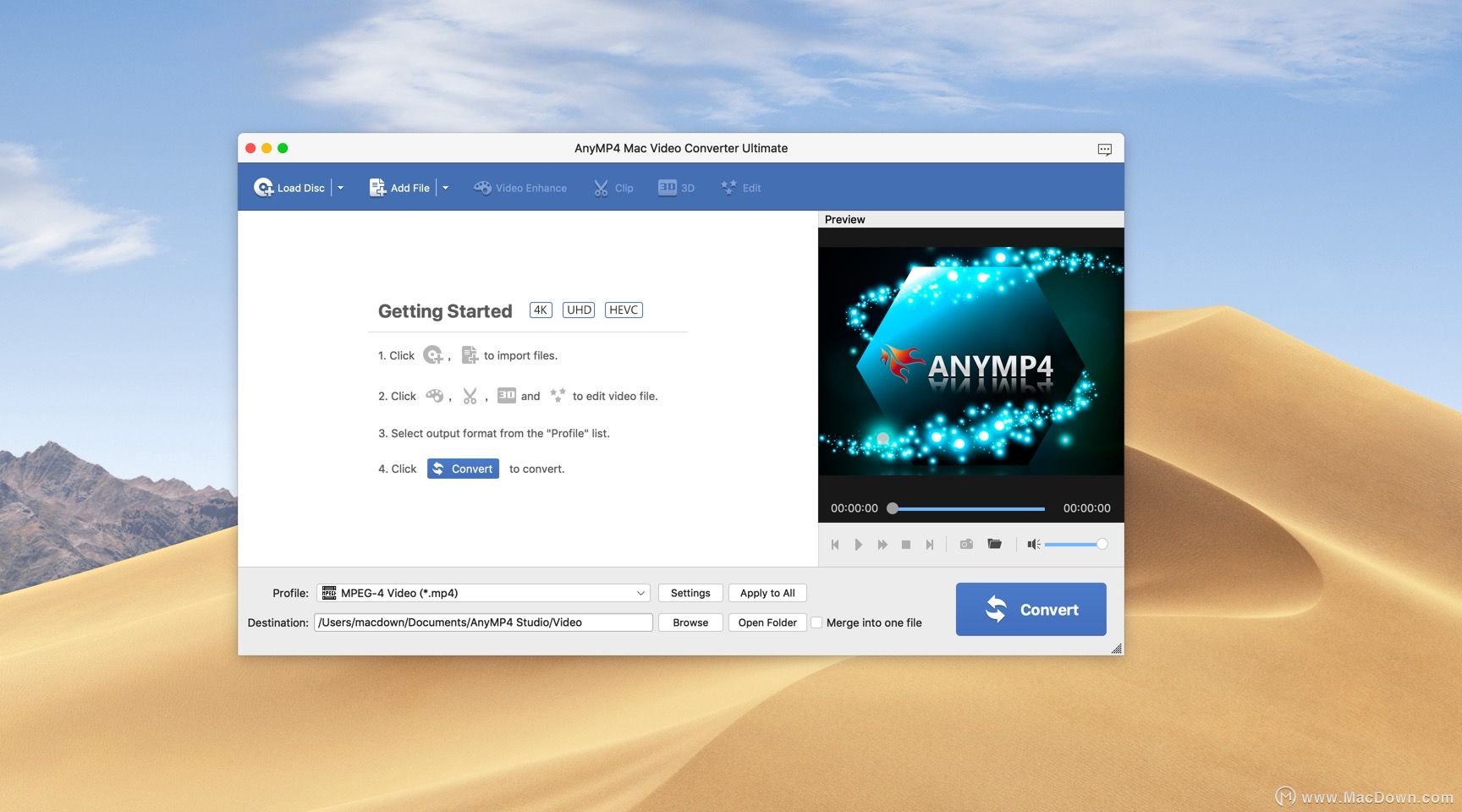Stop the preview playback
The image size is (1462, 812).
click(906, 545)
